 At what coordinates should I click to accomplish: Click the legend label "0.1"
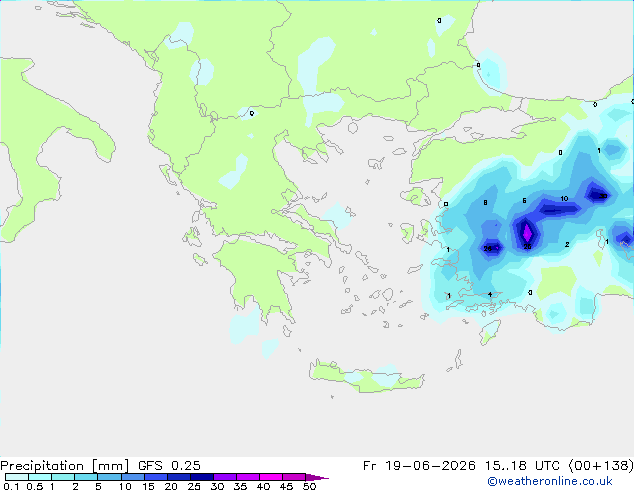pos(9,486)
